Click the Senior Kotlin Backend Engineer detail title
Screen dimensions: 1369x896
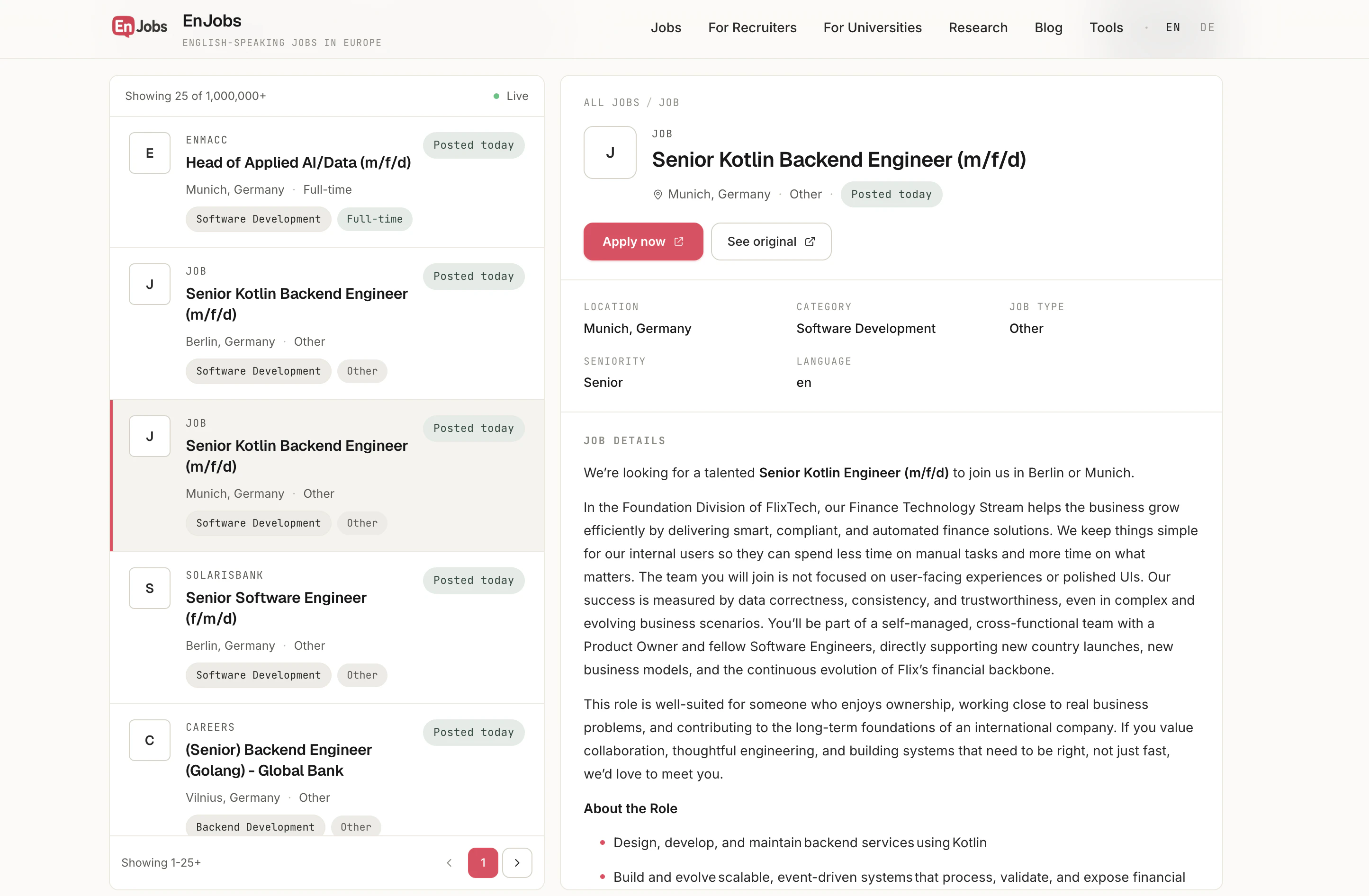coord(838,160)
